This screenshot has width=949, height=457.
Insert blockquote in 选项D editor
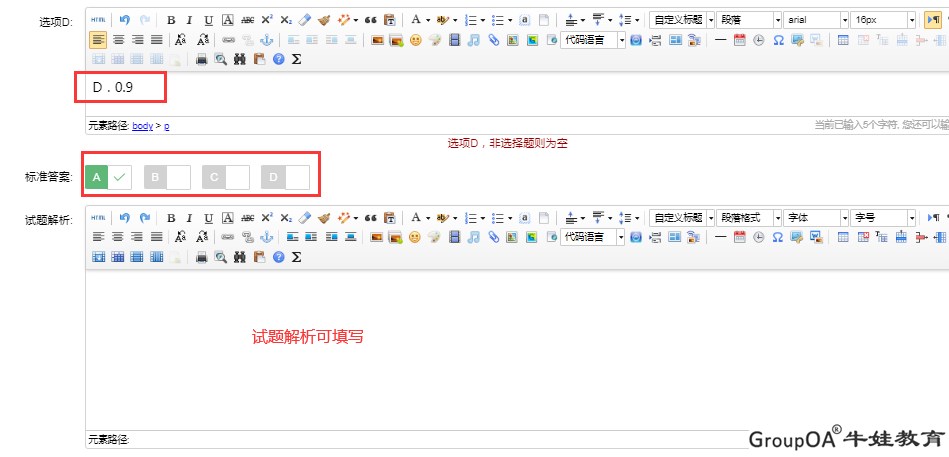click(370, 20)
